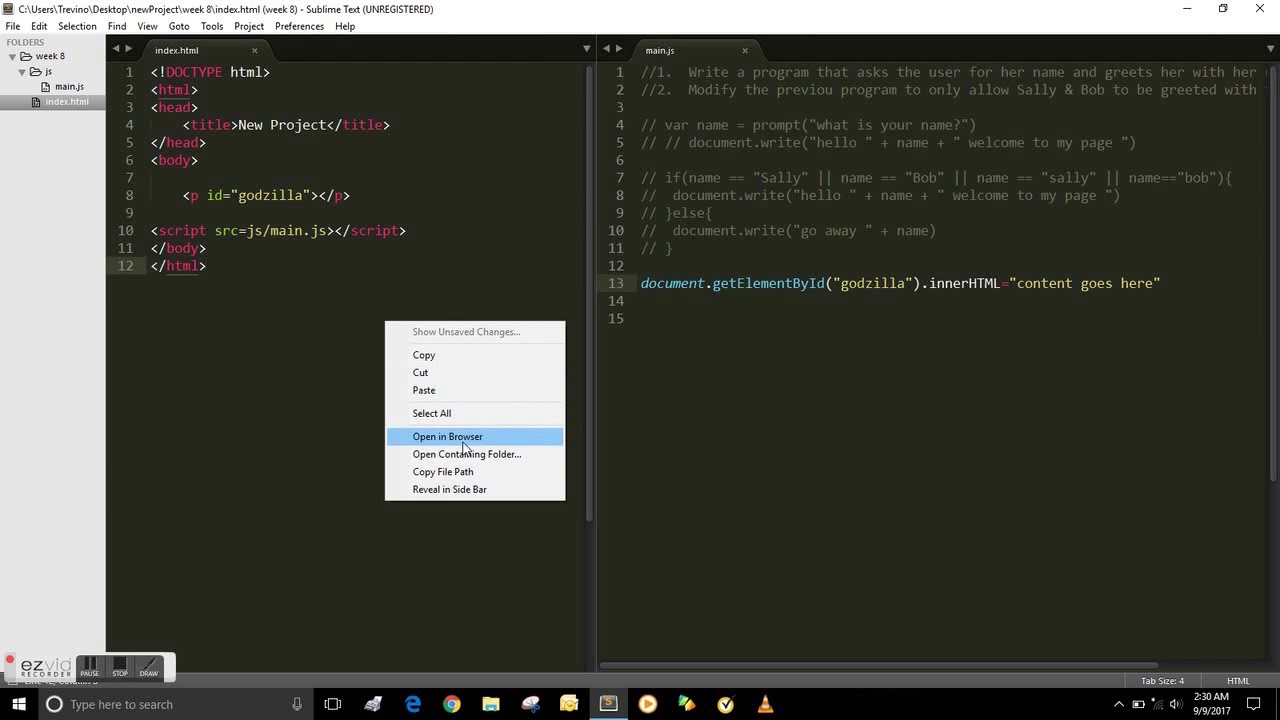Stop the Ezvid recording
The image size is (1280, 720).
click(119, 667)
